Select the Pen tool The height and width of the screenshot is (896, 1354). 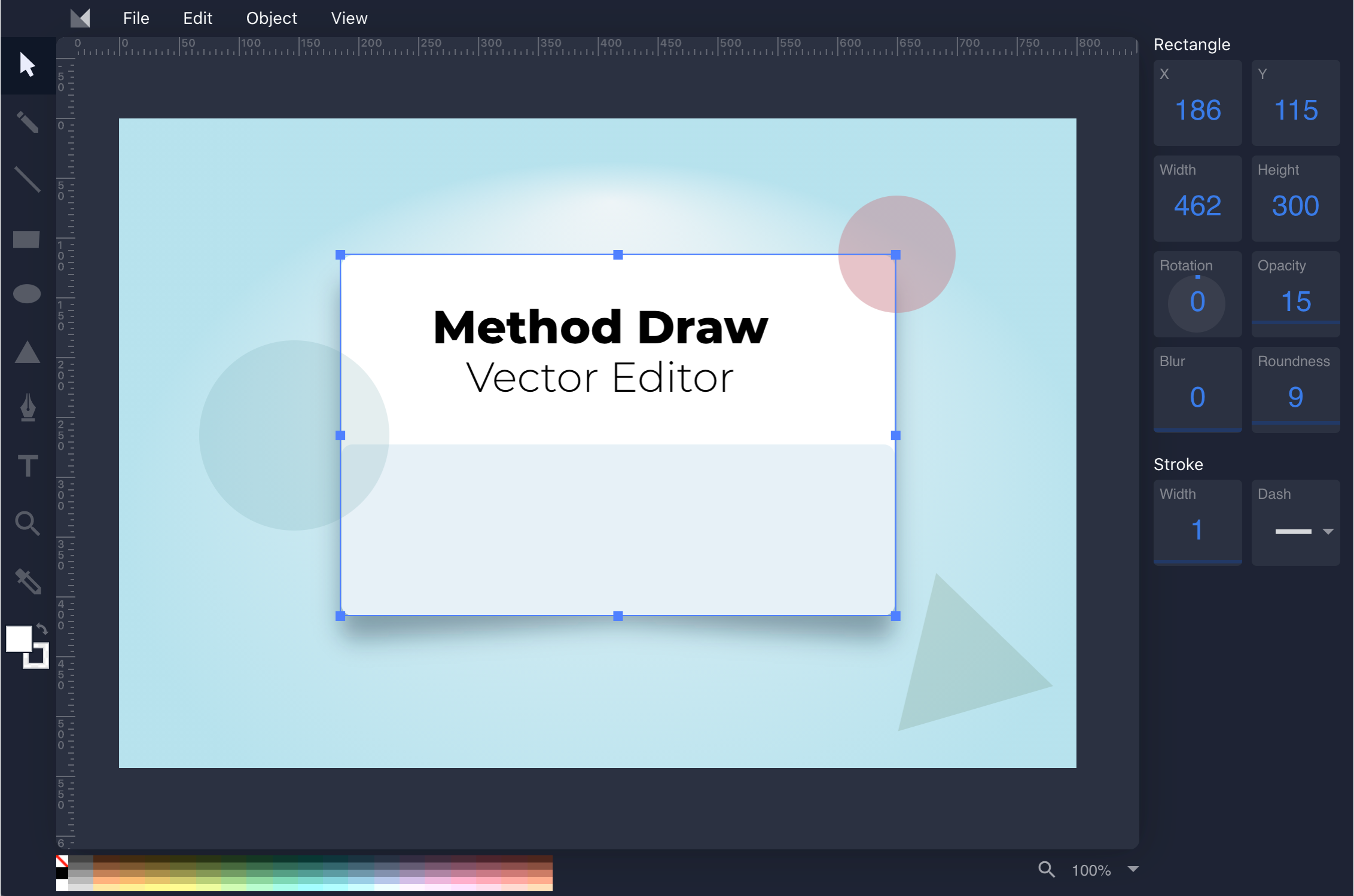(27, 407)
